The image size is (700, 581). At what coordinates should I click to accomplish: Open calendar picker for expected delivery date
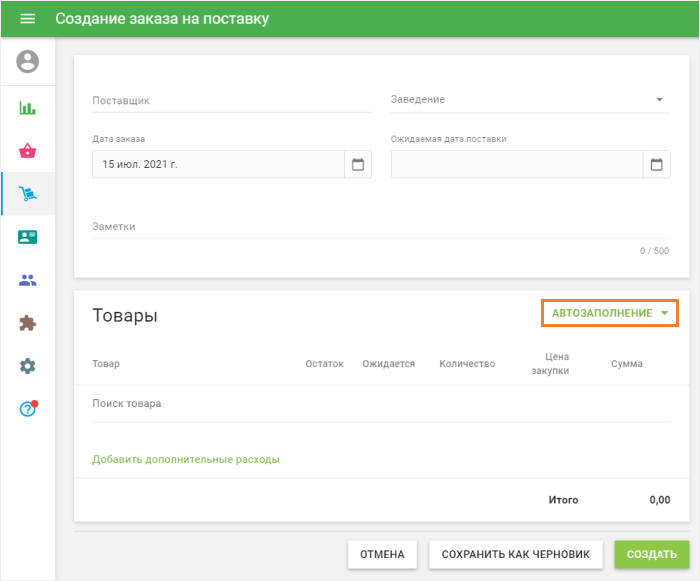pos(656,164)
